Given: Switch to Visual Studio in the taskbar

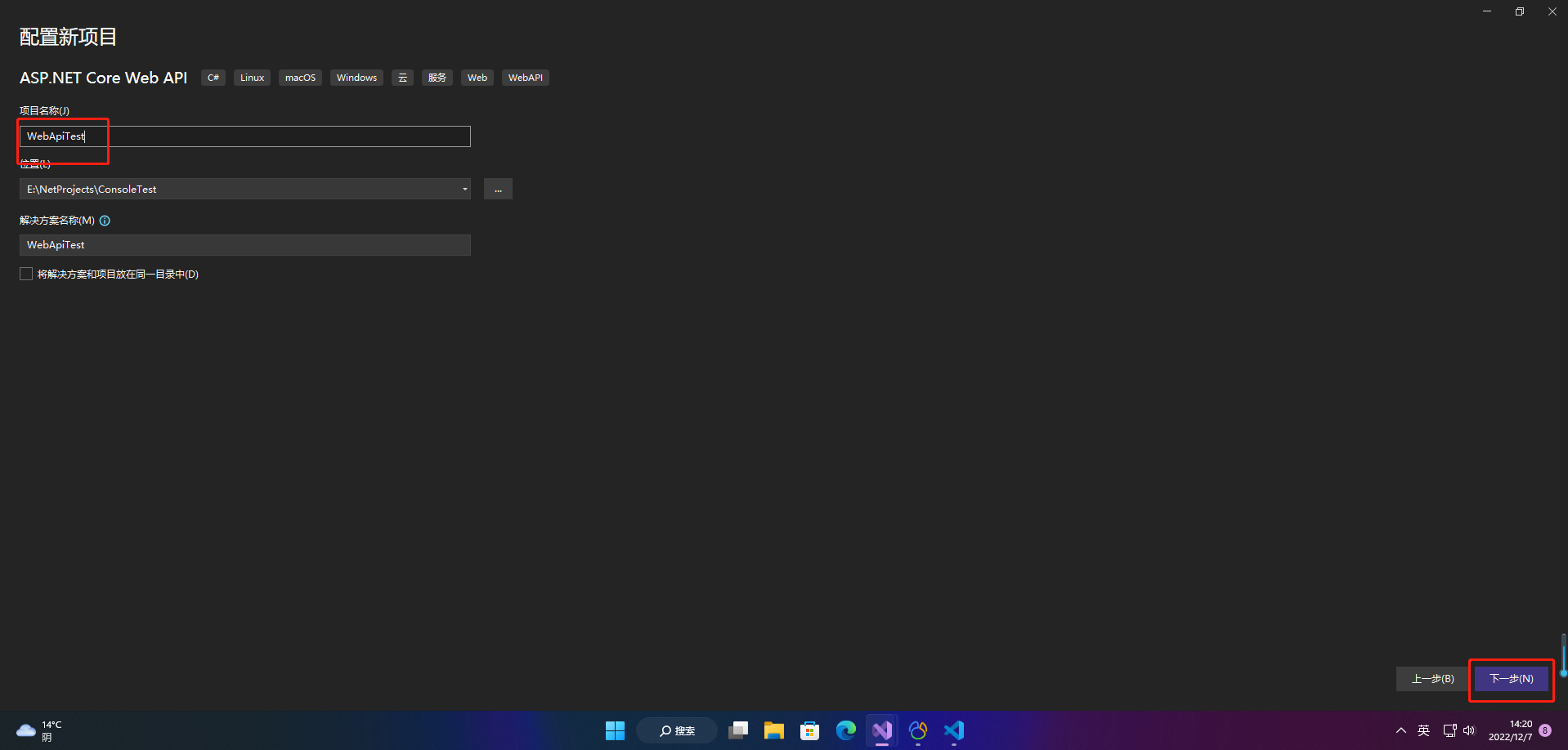Looking at the screenshot, I should [882, 730].
